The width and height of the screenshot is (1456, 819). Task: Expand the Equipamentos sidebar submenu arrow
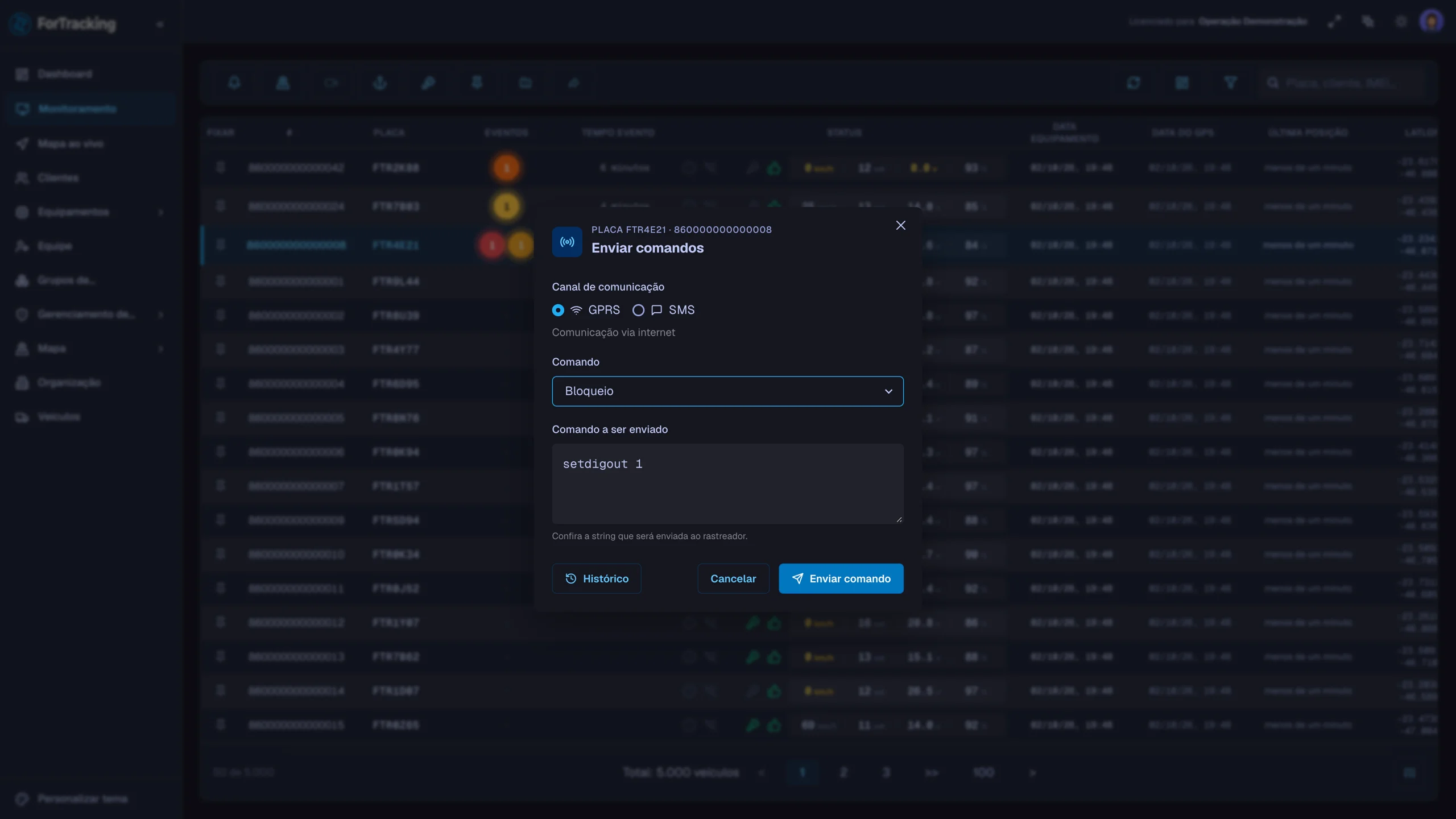[160, 212]
